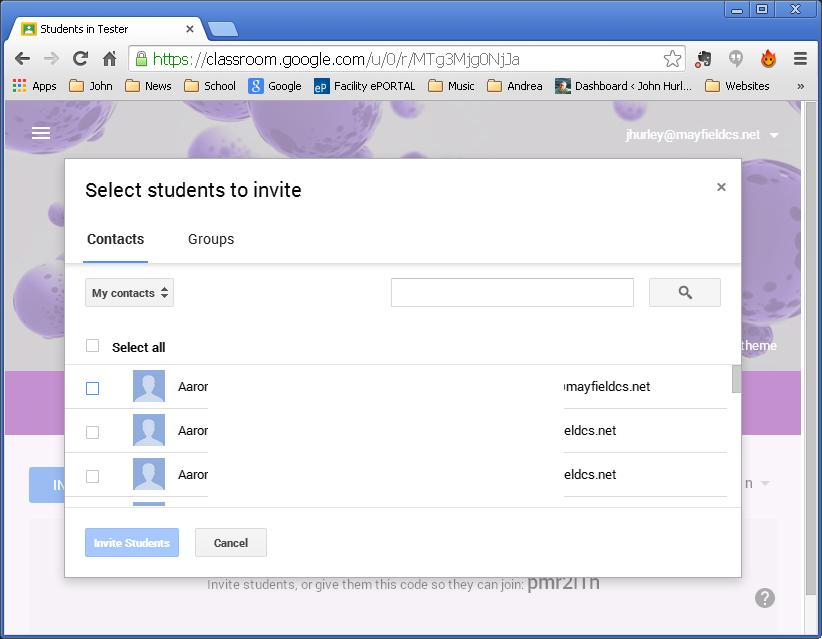Click the Cancel button
Screen dimensions: 822x639
(x=230, y=543)
